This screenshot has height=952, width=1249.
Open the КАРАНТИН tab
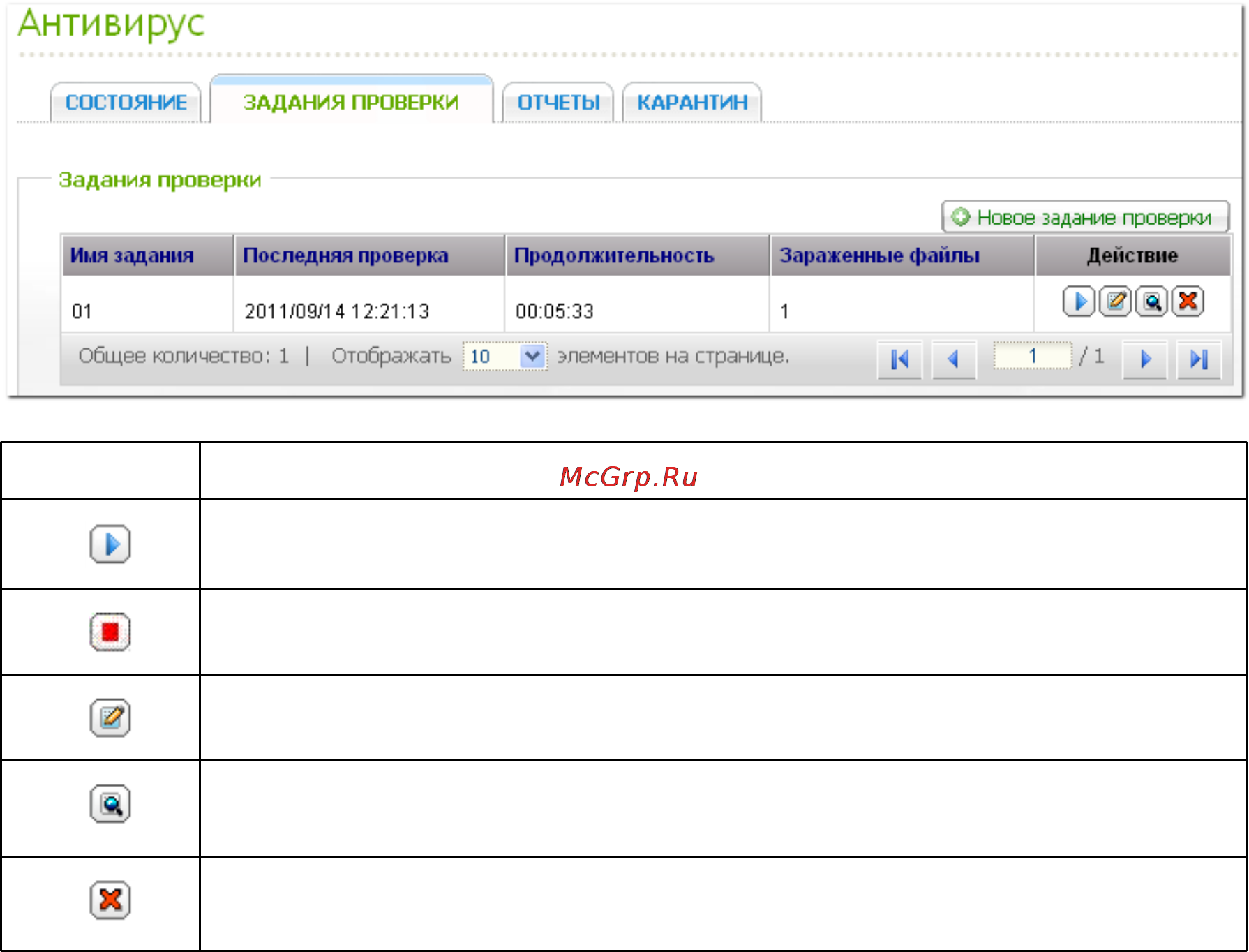(x=692, y=103)
